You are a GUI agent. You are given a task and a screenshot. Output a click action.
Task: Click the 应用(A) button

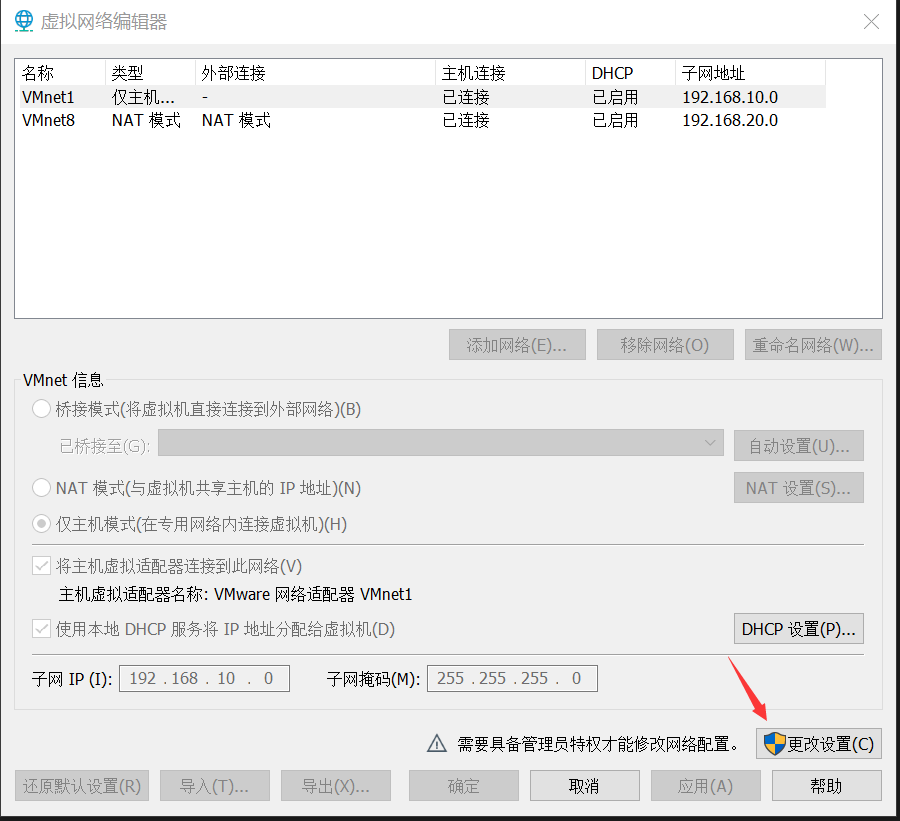coord(706,785)
